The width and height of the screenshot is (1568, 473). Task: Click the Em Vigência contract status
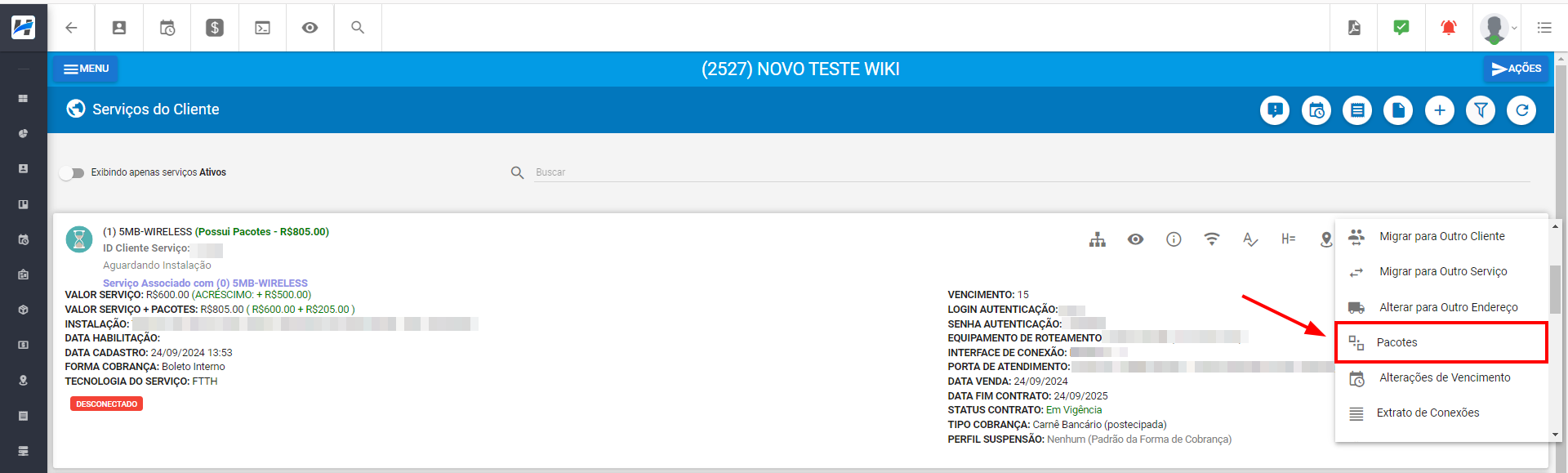[1074, 410]
